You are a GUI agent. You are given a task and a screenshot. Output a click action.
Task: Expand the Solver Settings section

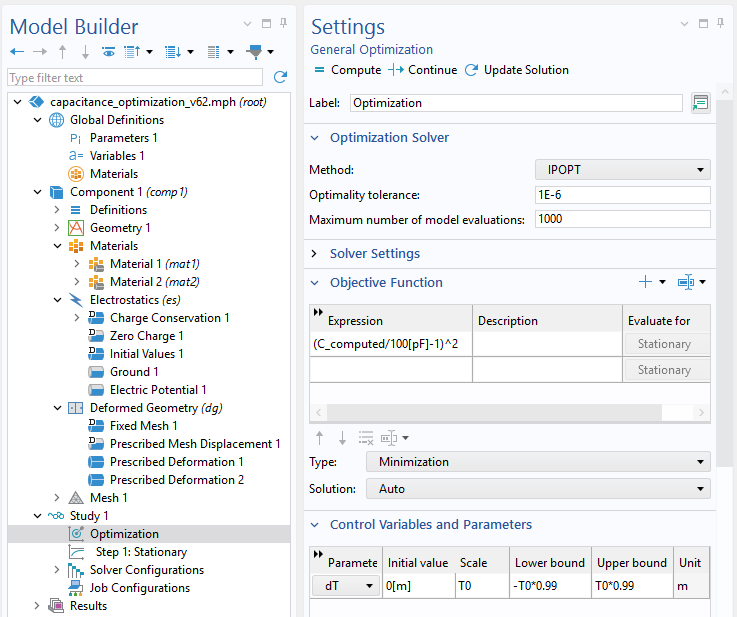click(314, 254)
